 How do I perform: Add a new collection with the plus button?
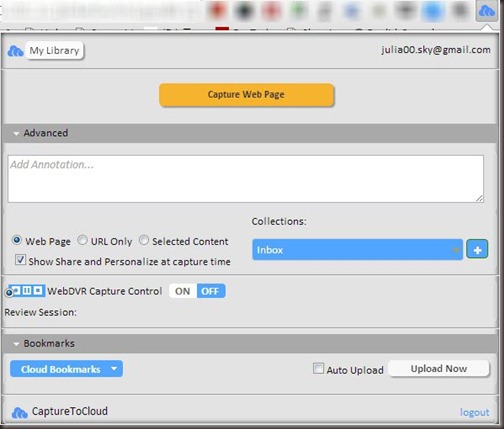[x=477, y=249]
